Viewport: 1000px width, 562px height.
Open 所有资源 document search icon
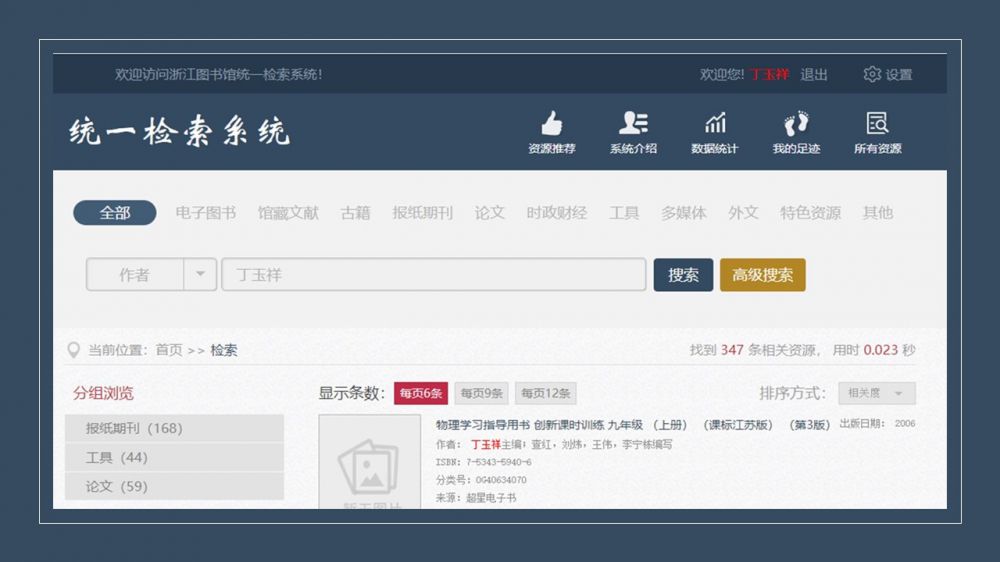pyautogui.click(x=877, y=124)
